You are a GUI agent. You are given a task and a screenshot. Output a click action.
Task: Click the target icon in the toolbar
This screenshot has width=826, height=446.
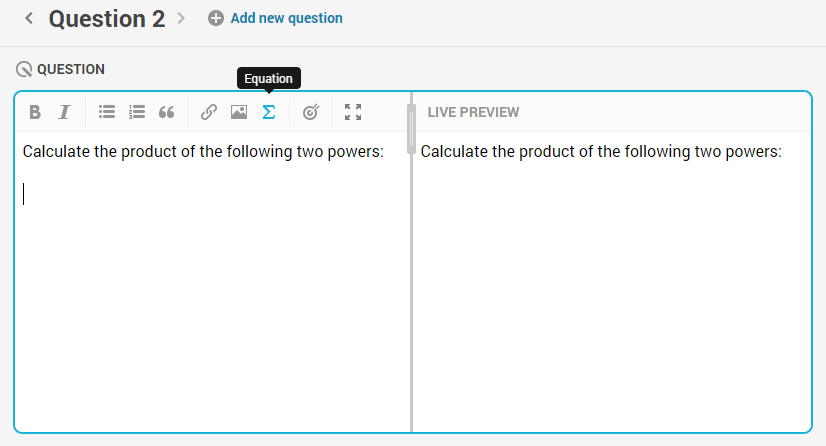point(311,112)
